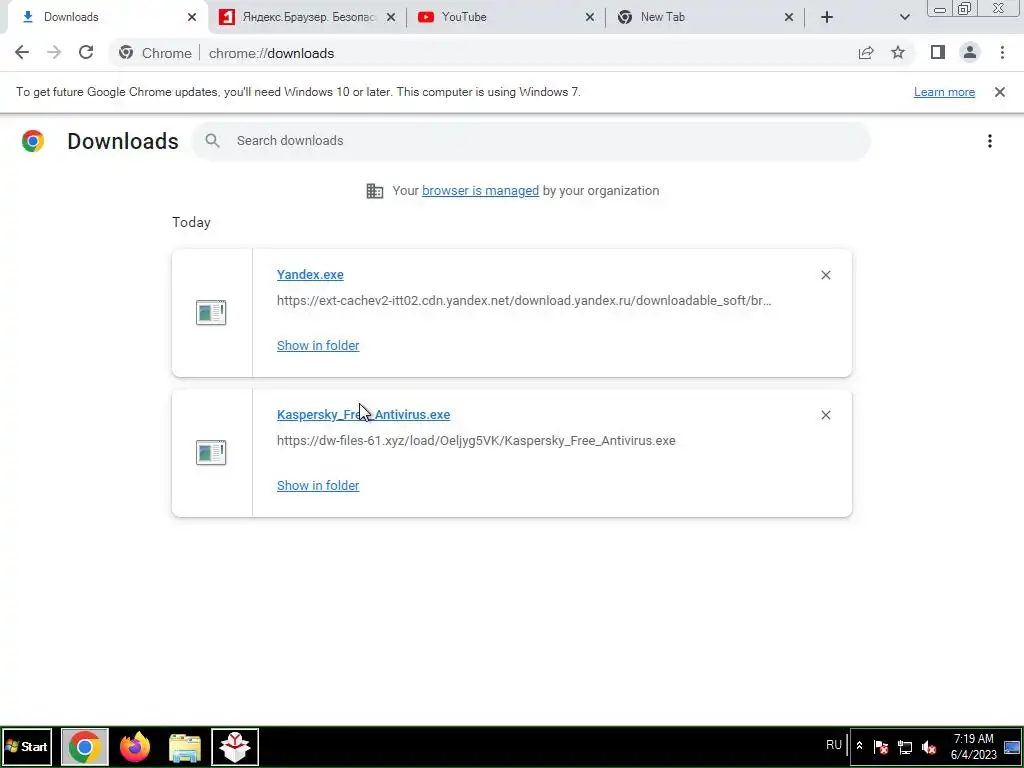This screenshot has height=768, width=1024.
Task: Click the forward navigation arrow
Action: click(x=54, y=53)
